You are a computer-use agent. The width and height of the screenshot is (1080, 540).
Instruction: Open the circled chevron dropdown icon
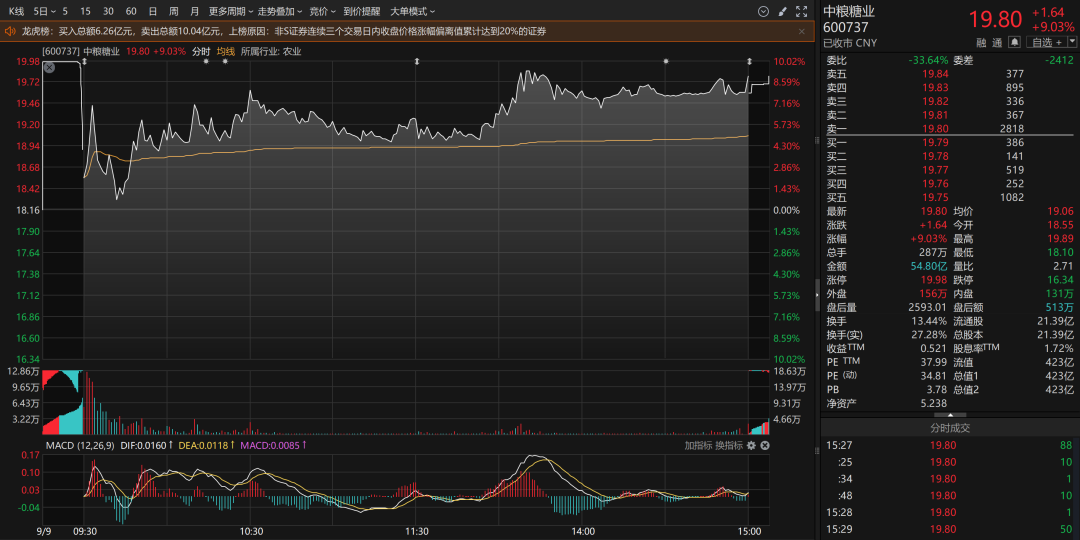762,12
